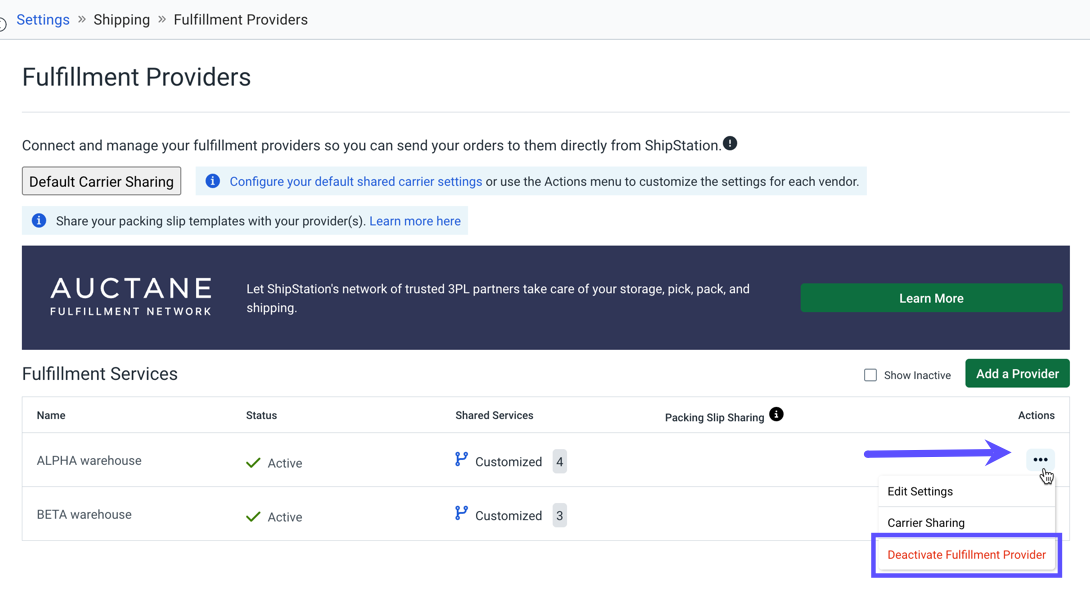
Task: Click the Learn more here link about packing slips
Action: [x=415, y=220]
